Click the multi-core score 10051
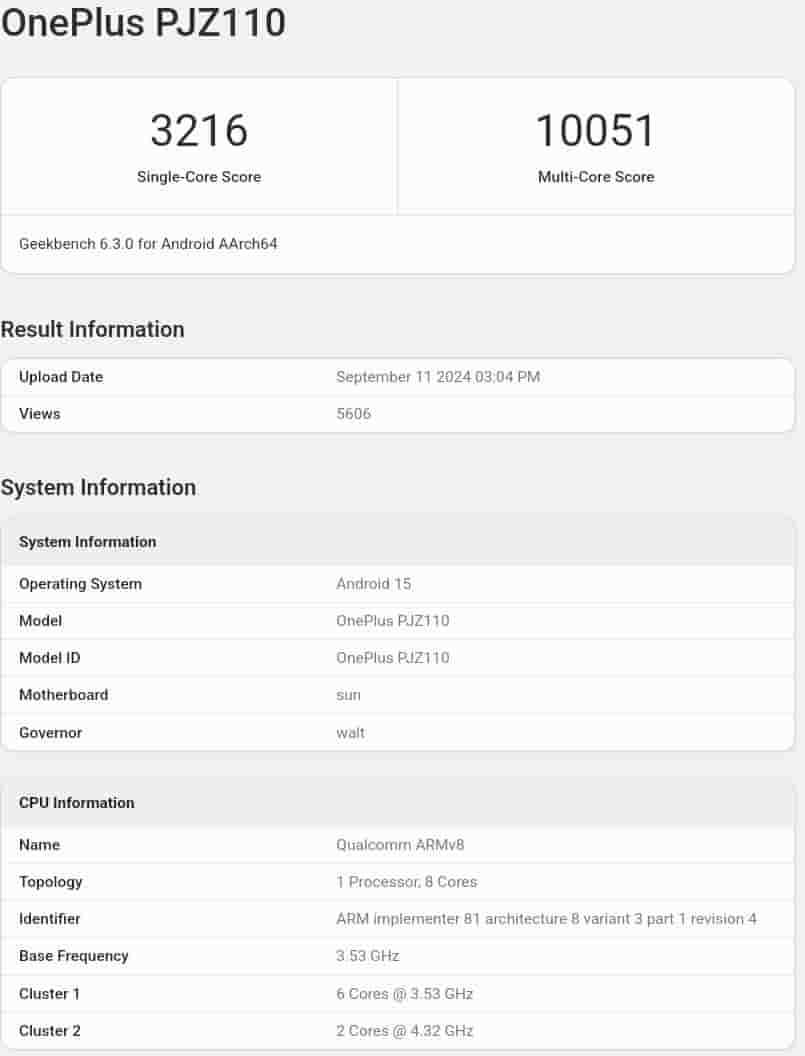The width and height of the screenshot is (805, 1056). [x=596, y=131]
